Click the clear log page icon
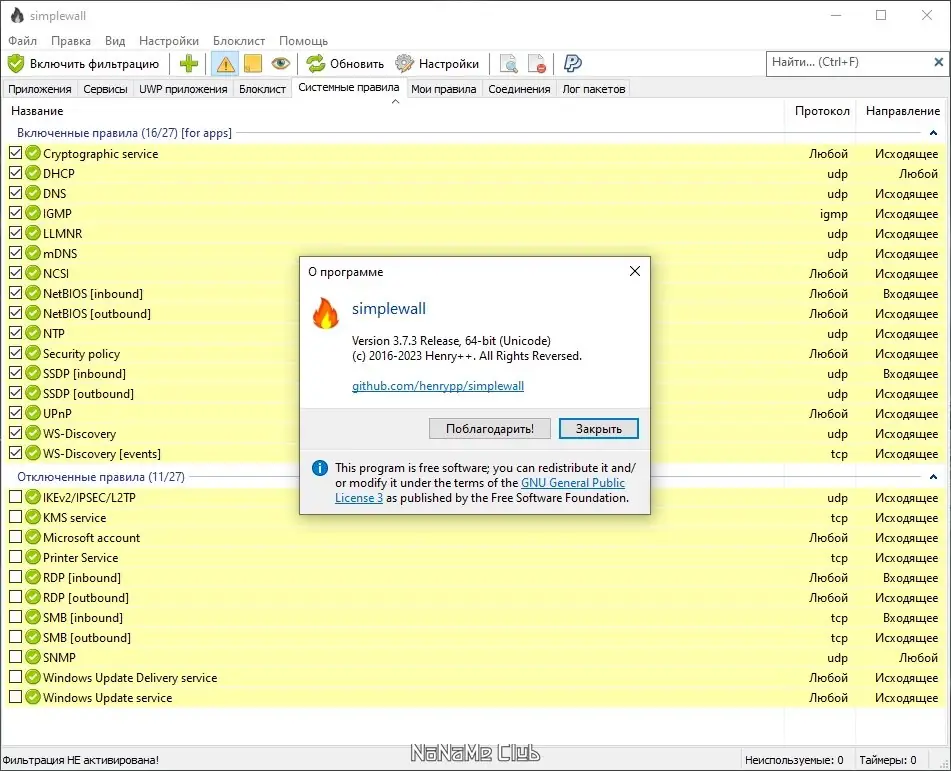Image resolution: width=951 pixels, height=771 pixels. click(x=536, y=63)
